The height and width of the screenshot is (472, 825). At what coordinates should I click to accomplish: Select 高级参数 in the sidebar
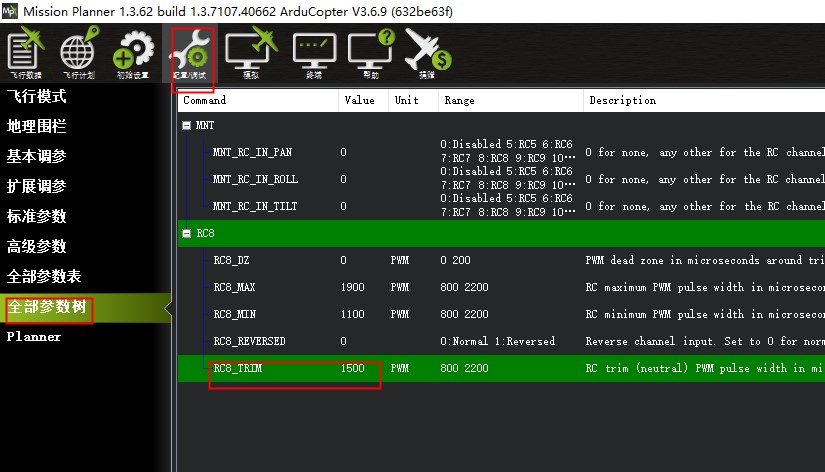click(x=36, y=246)
